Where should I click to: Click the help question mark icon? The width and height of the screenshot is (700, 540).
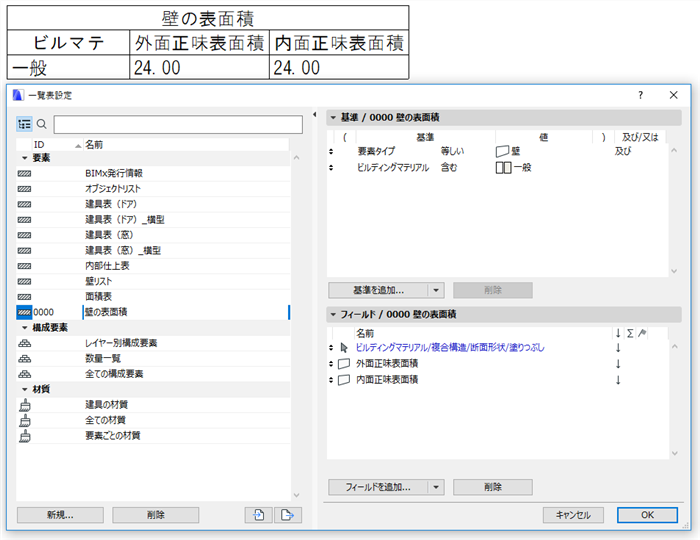coord(641,95)
